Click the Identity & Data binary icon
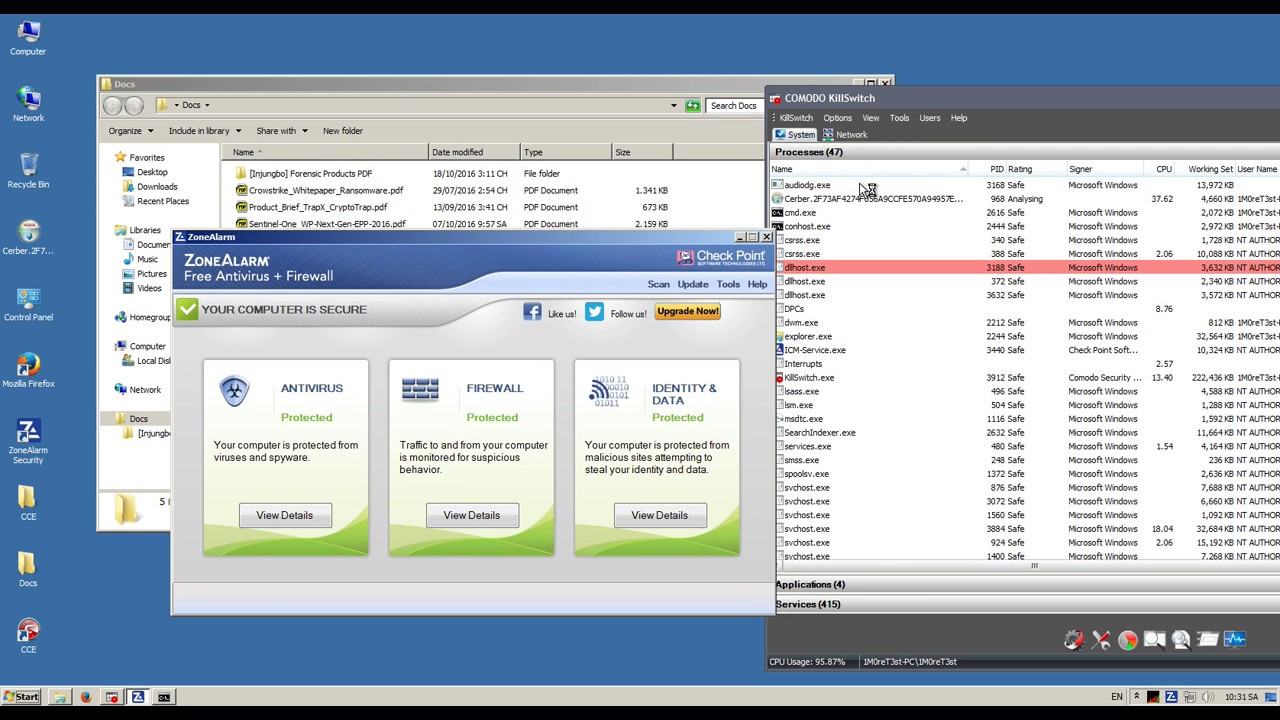 609,391
